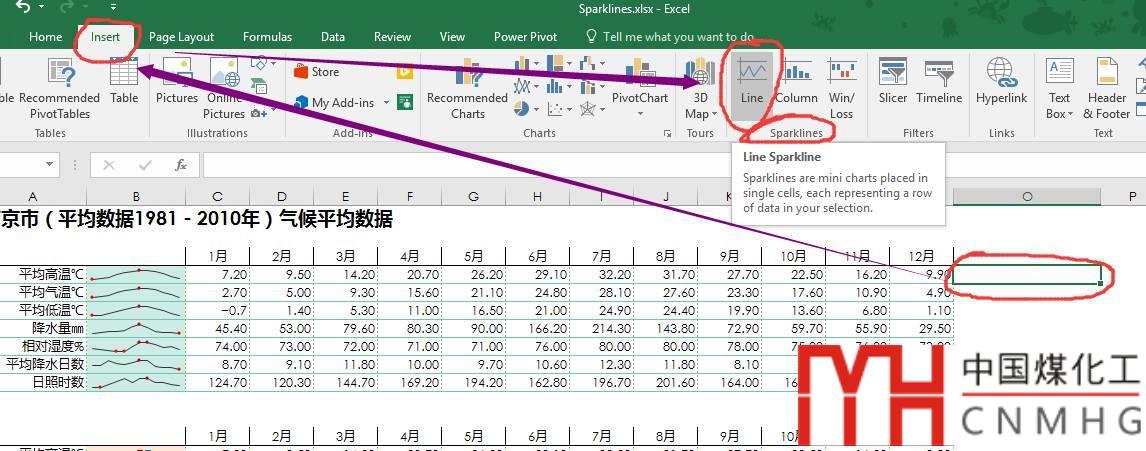This screenshot has height=451, width=1146.
Task: Switch to the Page Layout tab
Action: [181, 37]
